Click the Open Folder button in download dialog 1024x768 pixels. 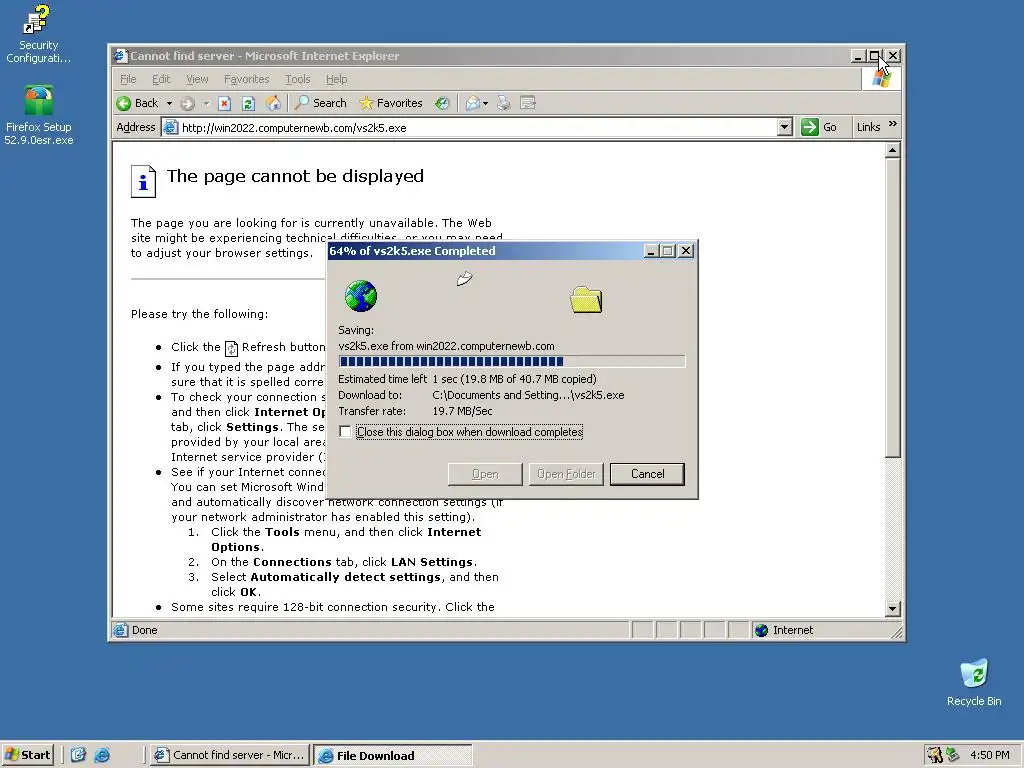point(566,474)
